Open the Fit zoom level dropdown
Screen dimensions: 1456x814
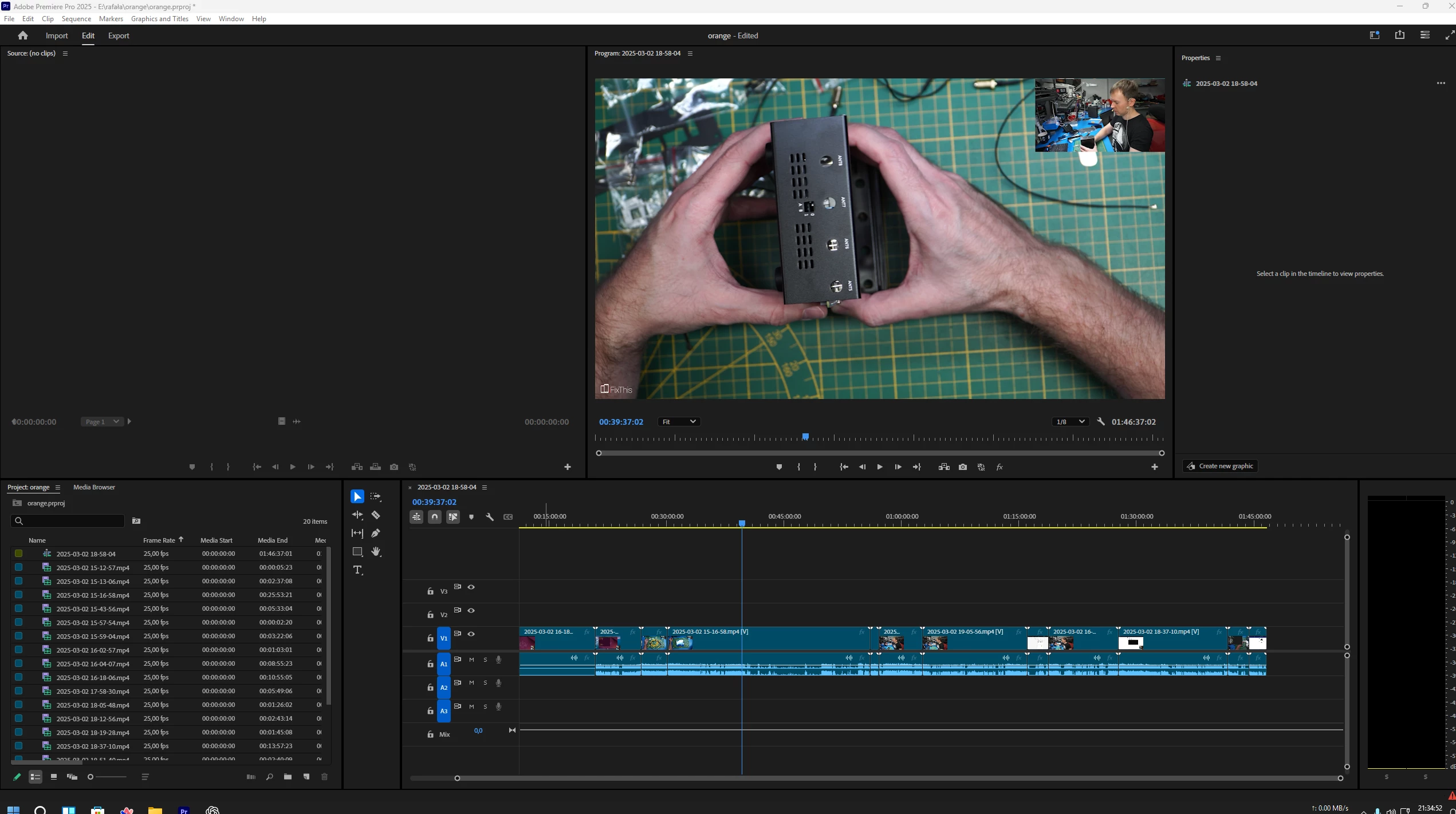tap(679, 422)
